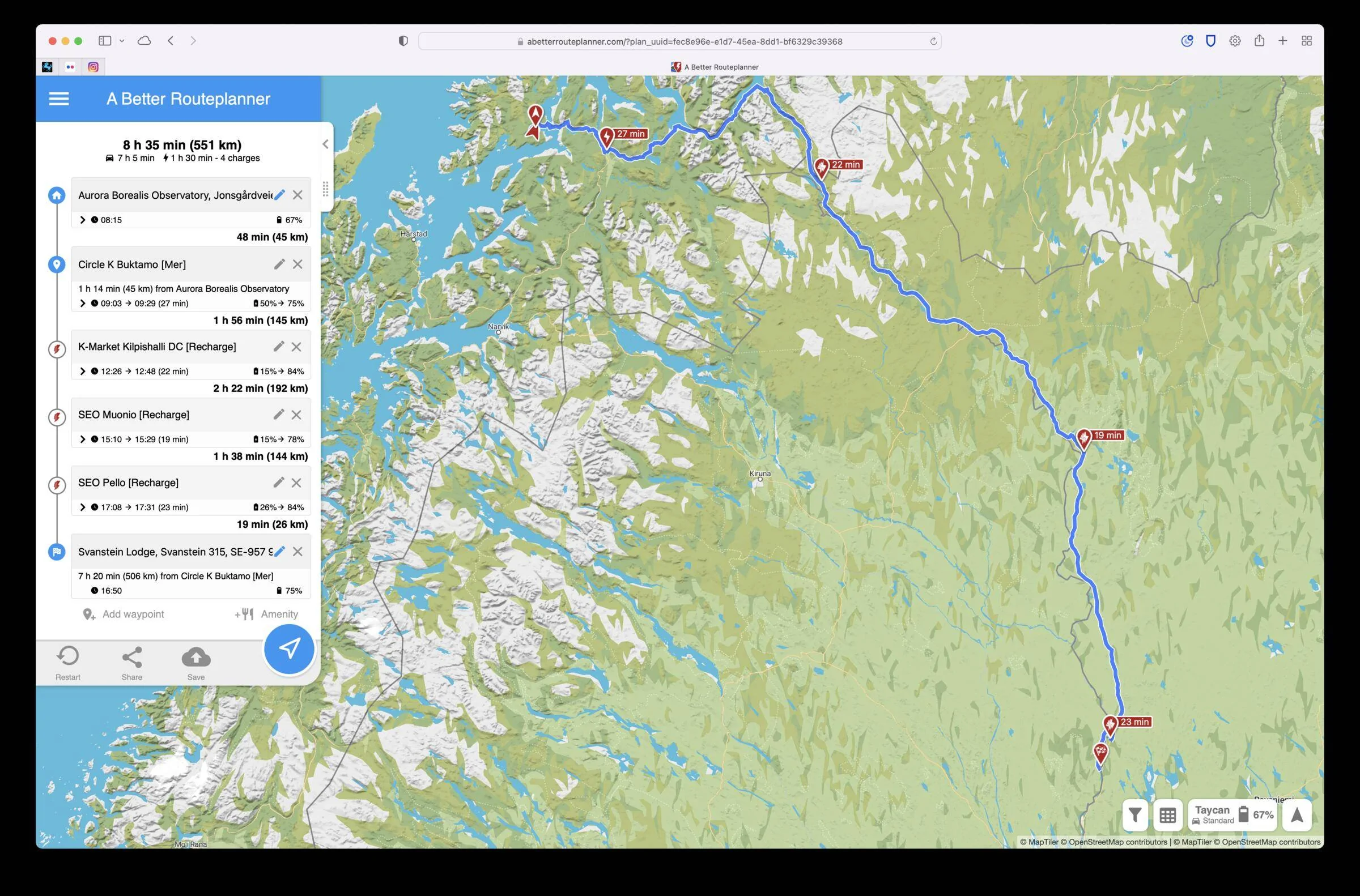Open the Flickr pinned tab

pos(70,67)
